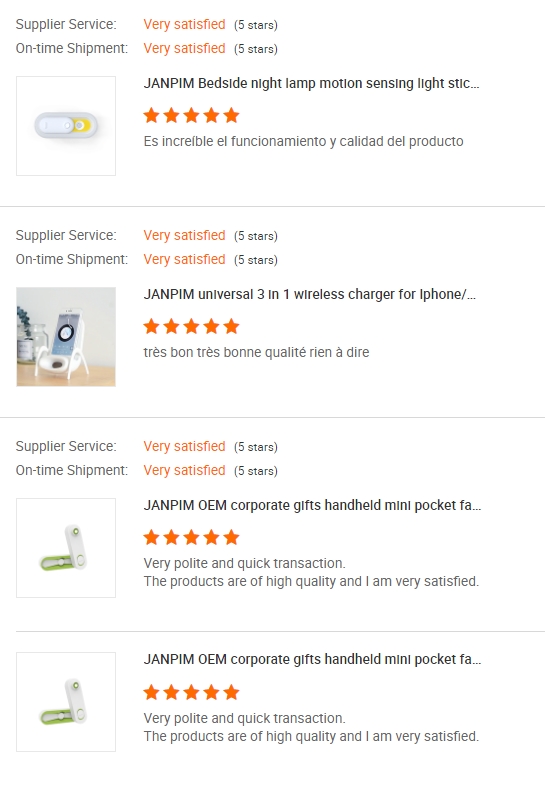Click the first star of the night lamp rating
Image resolution: width=545 pixels, height=796 pixels.
(152, 115)
